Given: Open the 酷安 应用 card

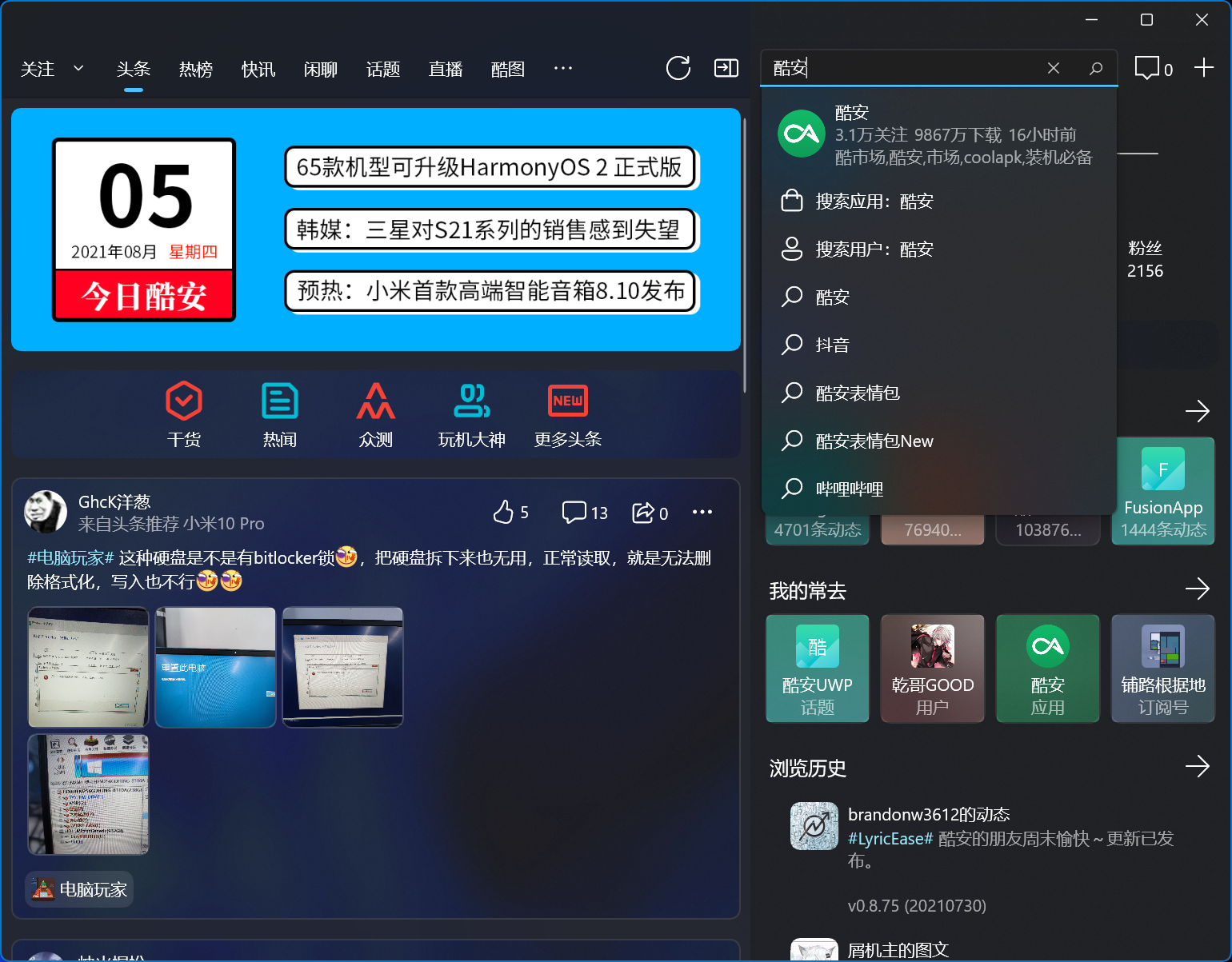Looking at the screenshot, I should [1048, 669].
